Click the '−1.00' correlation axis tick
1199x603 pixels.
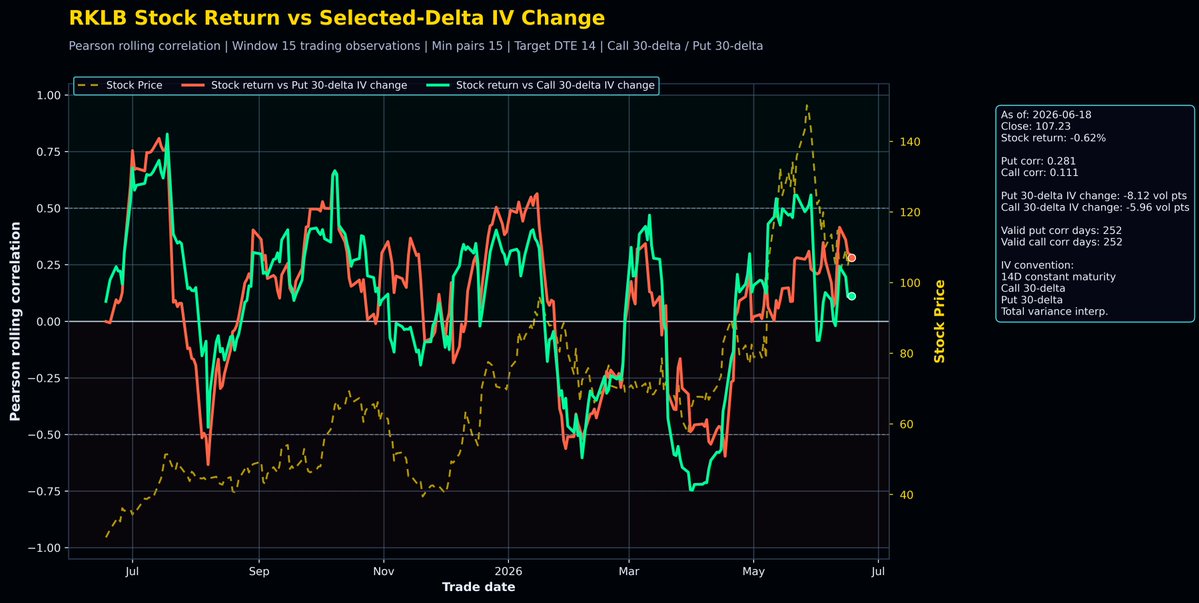(44, 548)
